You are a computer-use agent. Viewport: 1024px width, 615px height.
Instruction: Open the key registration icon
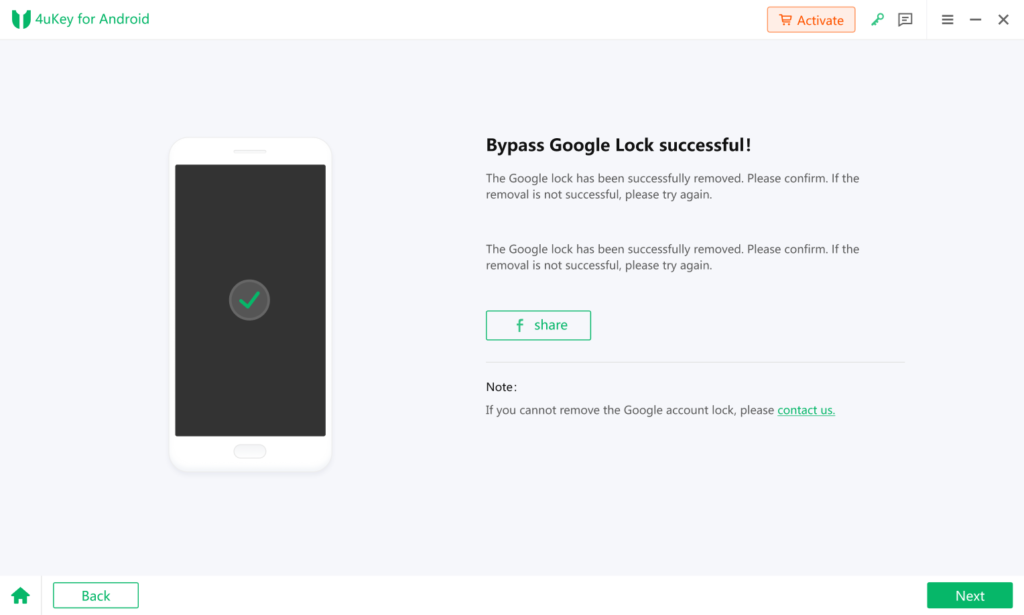[x=877, y=20]
